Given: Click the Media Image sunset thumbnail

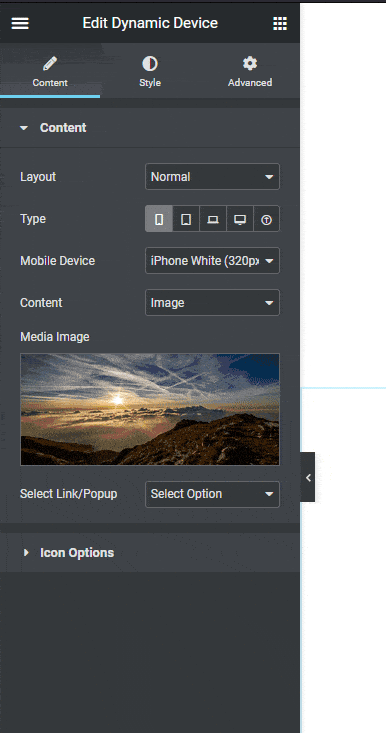Looking at the screenshot, I should (150, 409).
